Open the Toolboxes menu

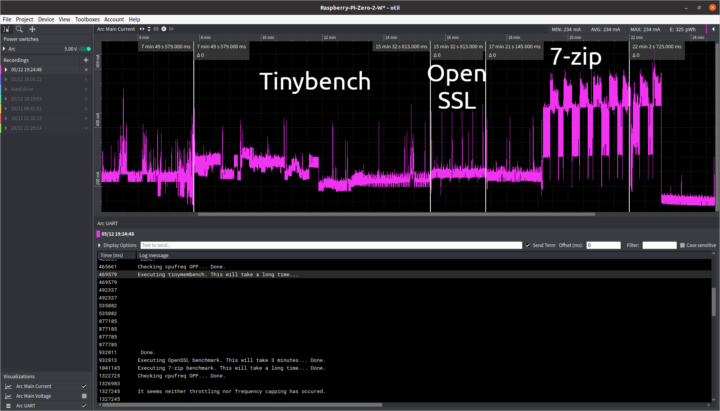[x=87, y=19]
